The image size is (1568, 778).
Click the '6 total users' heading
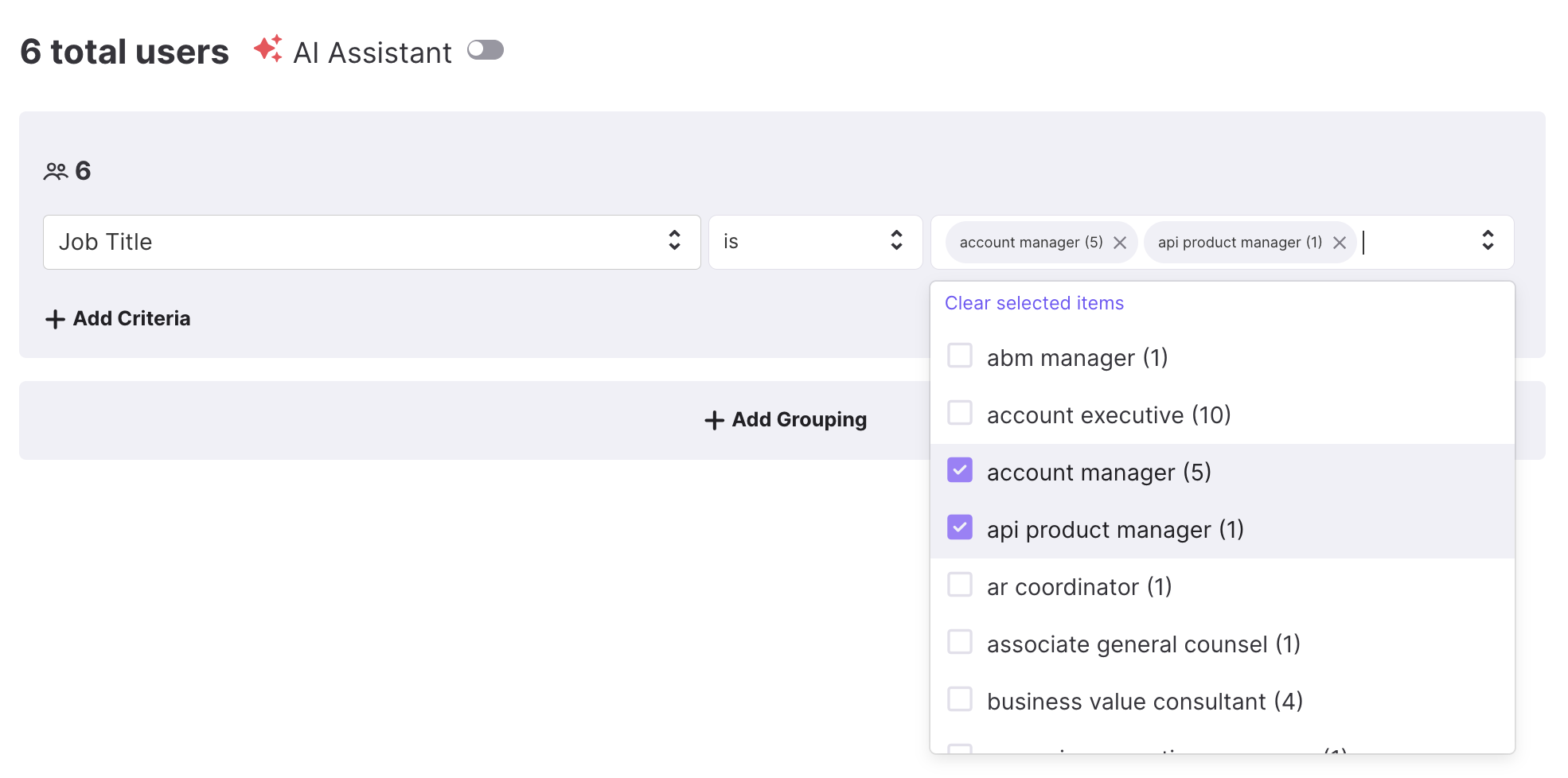(x=125, y=52)
